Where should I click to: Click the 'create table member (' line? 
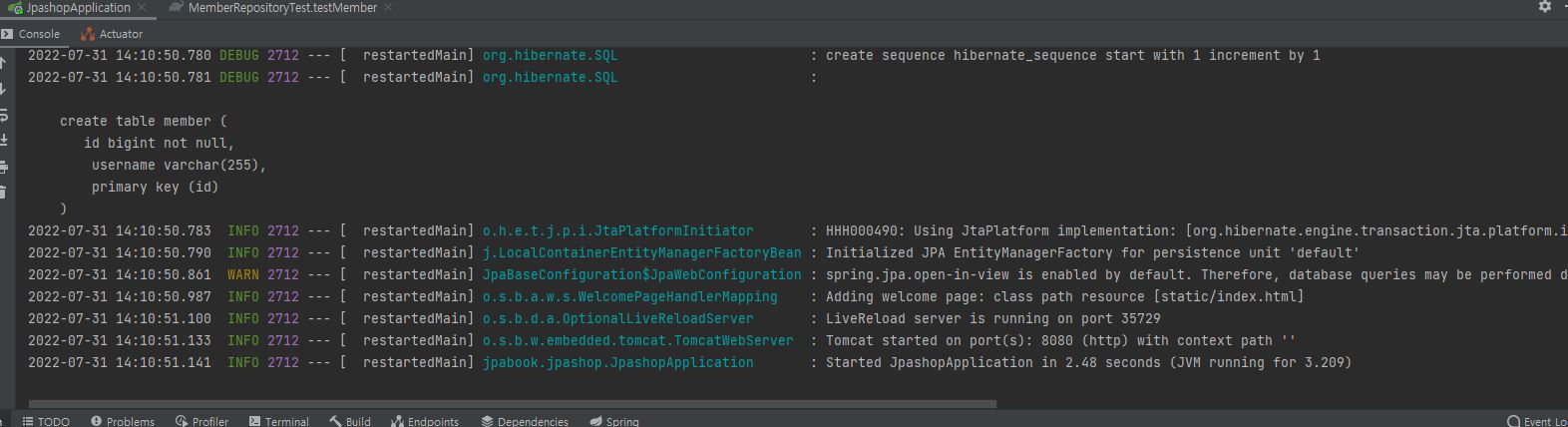point(144,121)
